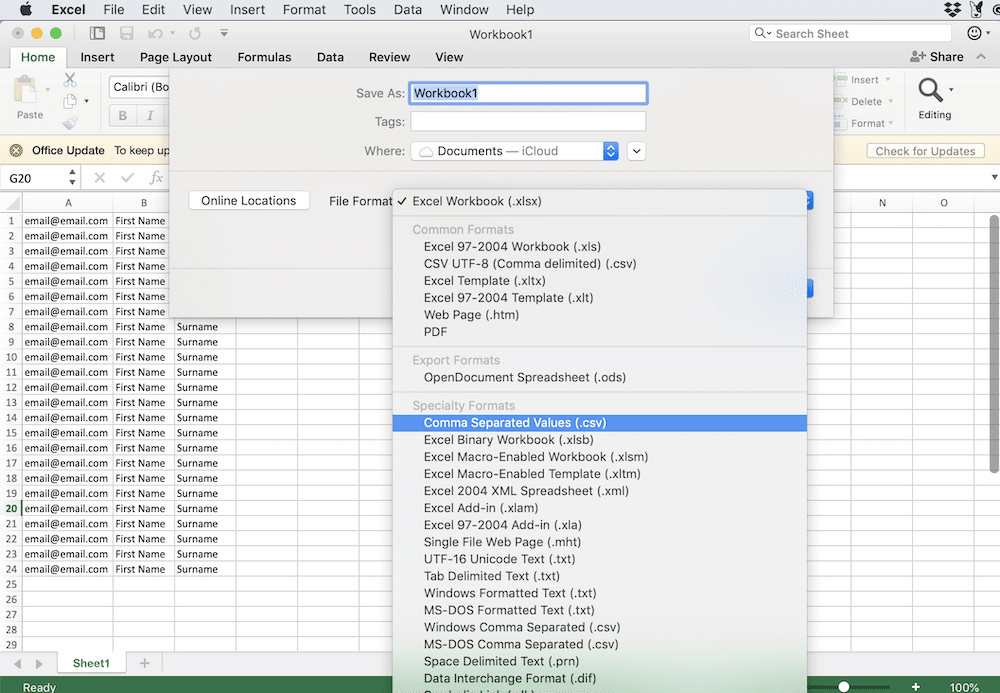The height and width of the screenshot is (693, 1000).
Task: Click the Cancel formula X icon
Action: point(99,178)
